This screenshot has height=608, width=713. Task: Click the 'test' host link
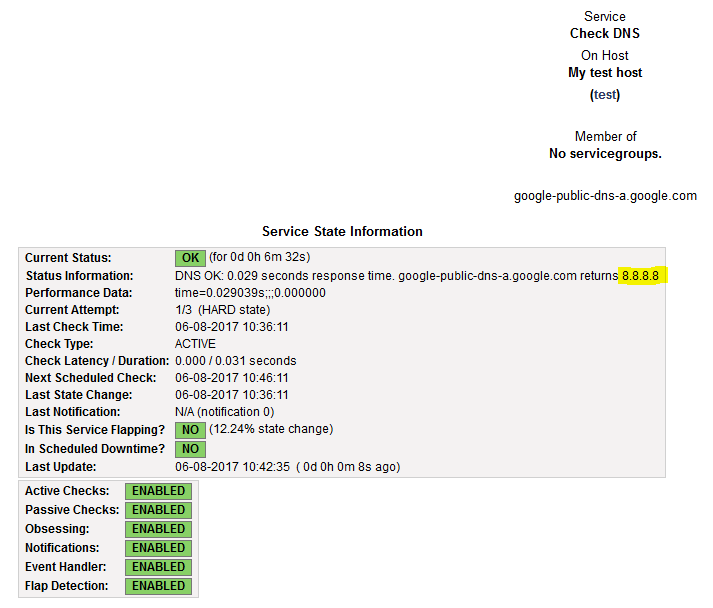[605, 95]
